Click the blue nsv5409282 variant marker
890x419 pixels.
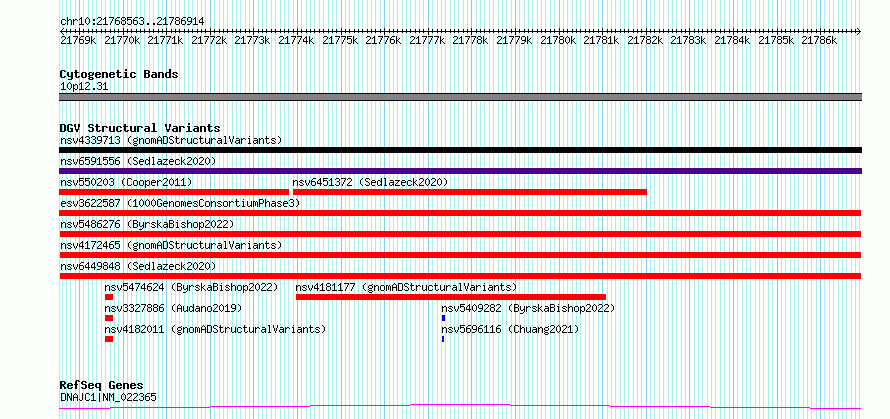coord(443,318)
